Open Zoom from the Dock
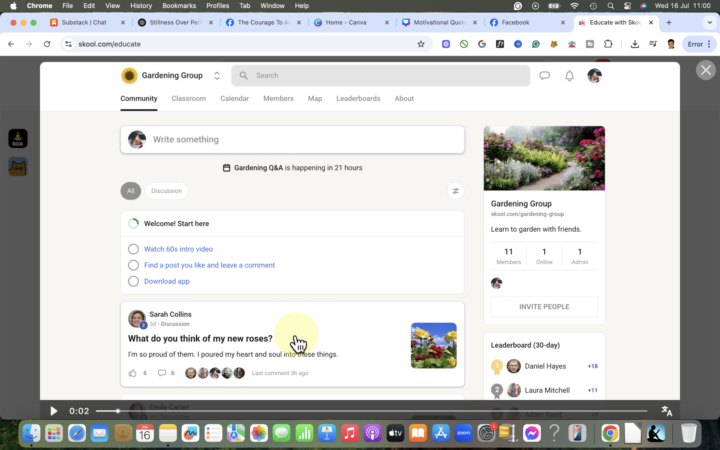 tap(463, 433)
